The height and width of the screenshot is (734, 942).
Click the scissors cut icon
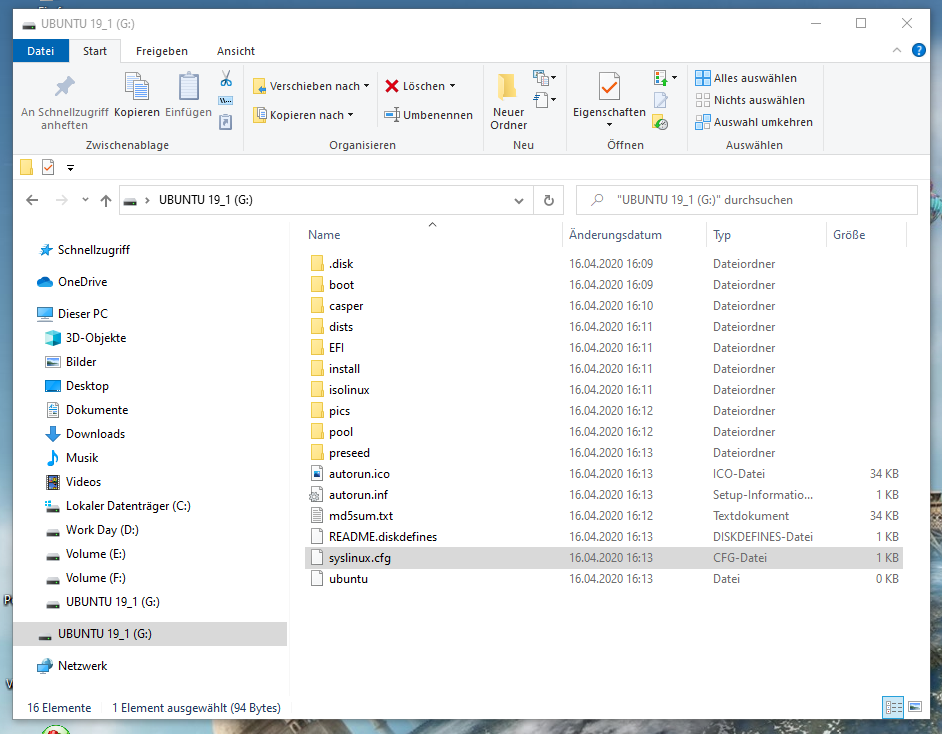[x=226, y=79]
